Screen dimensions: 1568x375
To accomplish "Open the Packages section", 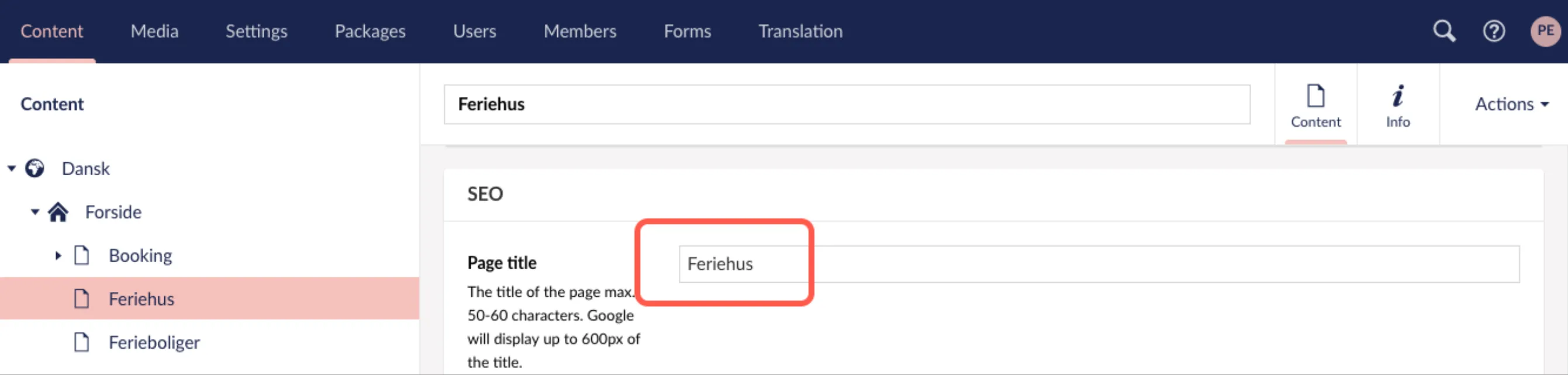I will (370, 31).
